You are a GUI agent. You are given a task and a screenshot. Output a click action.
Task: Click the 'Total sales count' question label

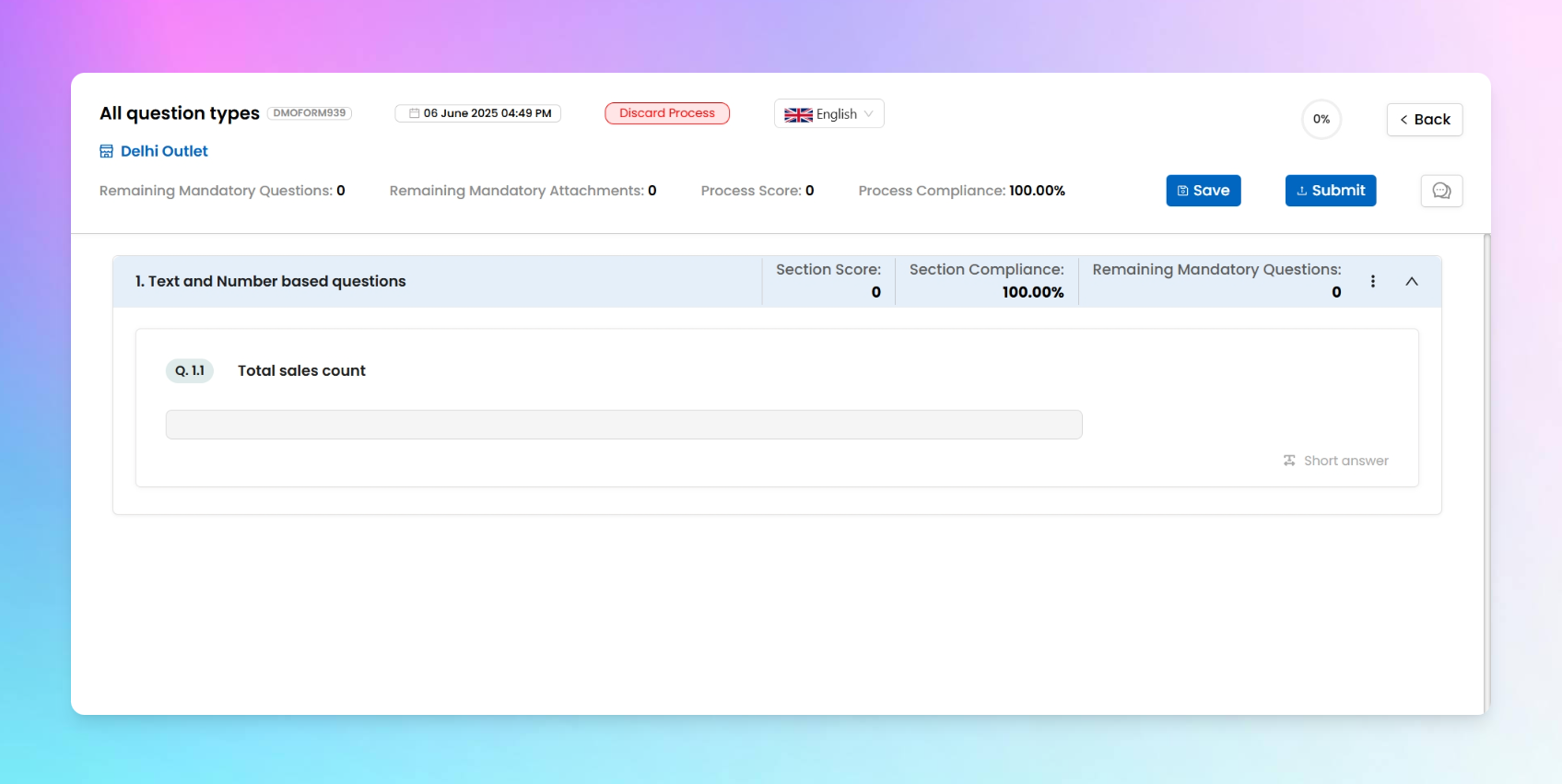coord(301,370)
